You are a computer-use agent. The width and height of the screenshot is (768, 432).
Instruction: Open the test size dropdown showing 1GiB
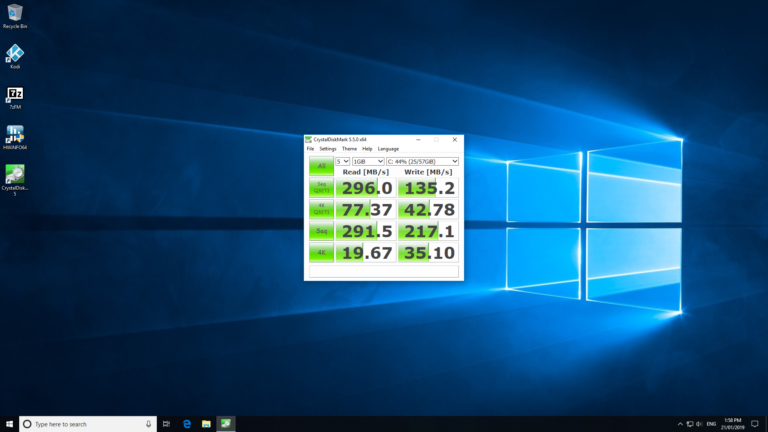(x=368, y=161)
